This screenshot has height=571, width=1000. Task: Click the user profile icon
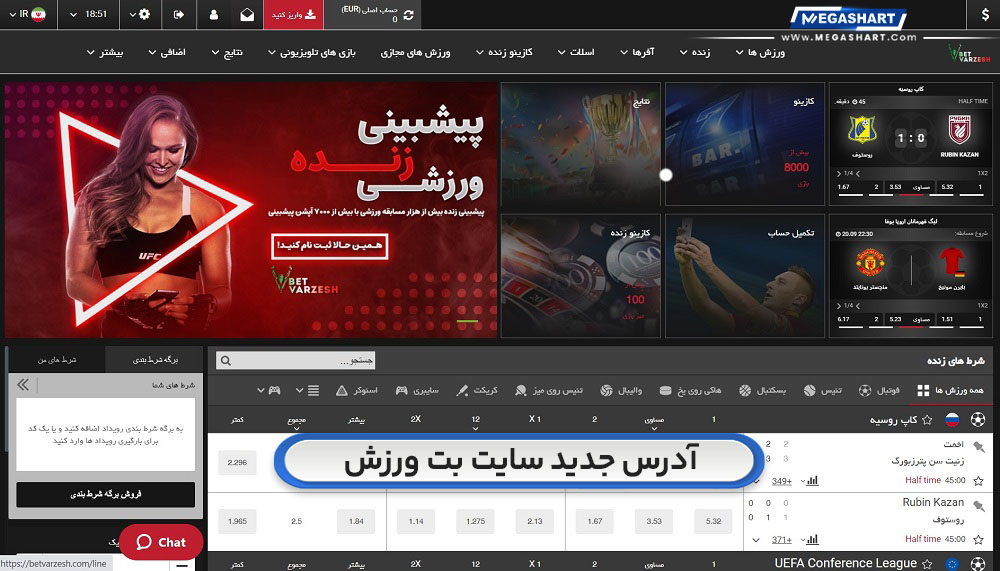[213, 15]
